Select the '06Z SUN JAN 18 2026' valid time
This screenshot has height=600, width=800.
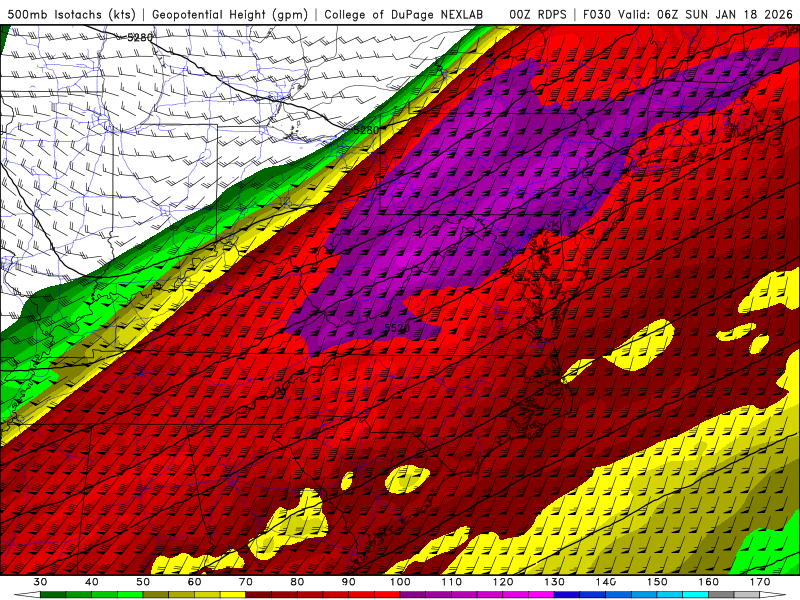click(725, 14)
